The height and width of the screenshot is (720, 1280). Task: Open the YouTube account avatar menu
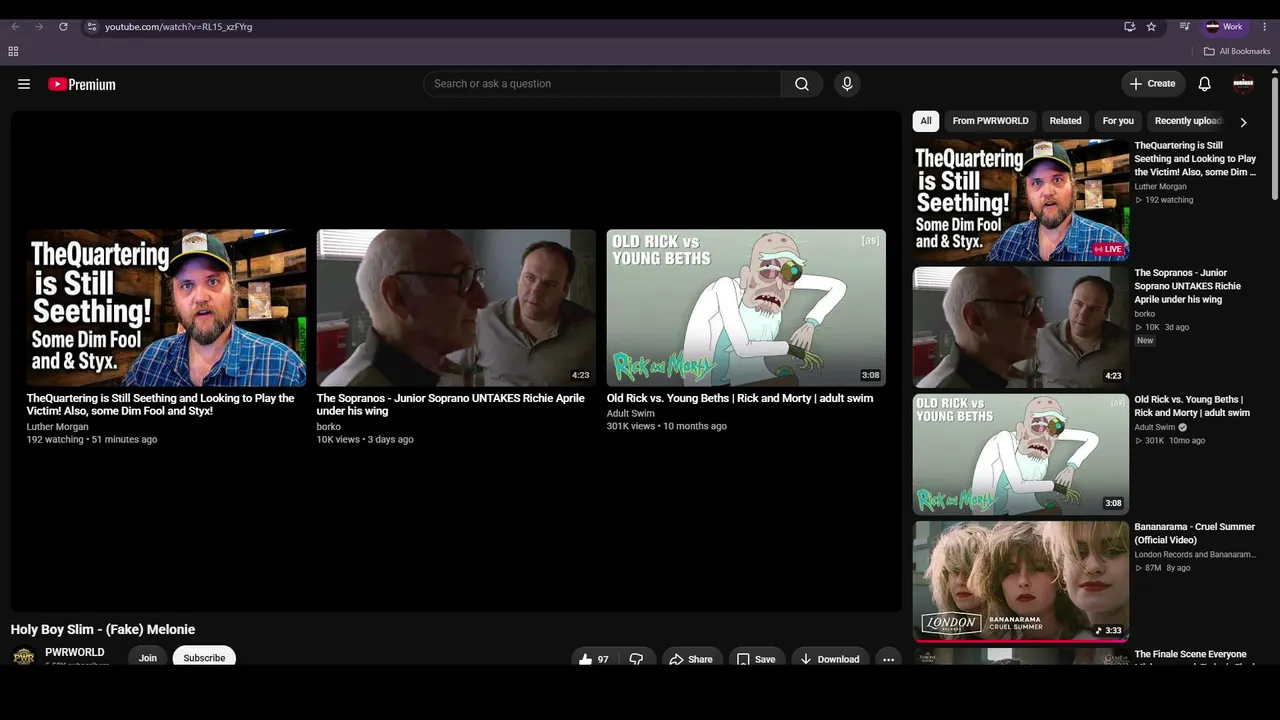pos(1244,84)
